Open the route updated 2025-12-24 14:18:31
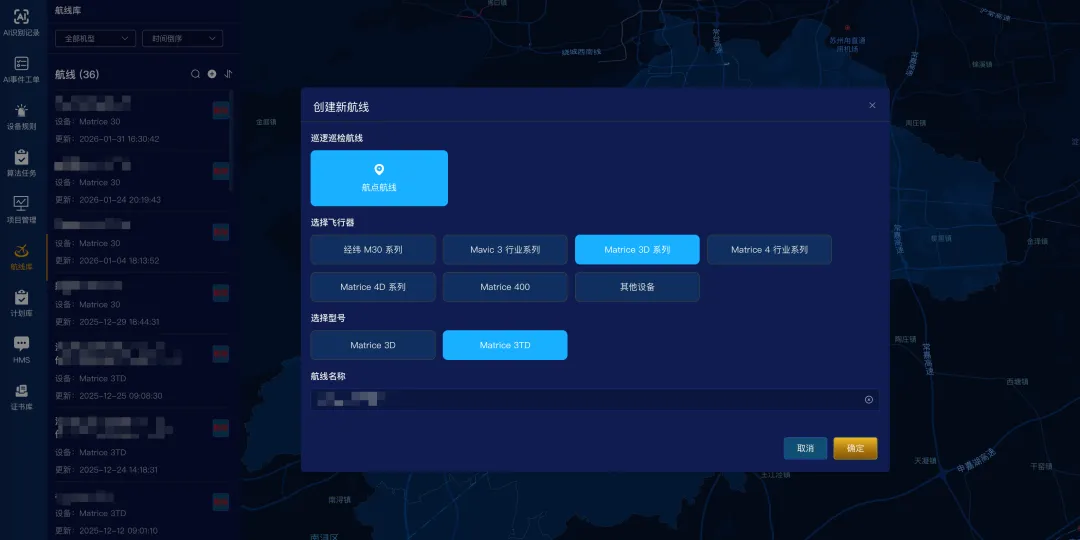 (141, 444)
